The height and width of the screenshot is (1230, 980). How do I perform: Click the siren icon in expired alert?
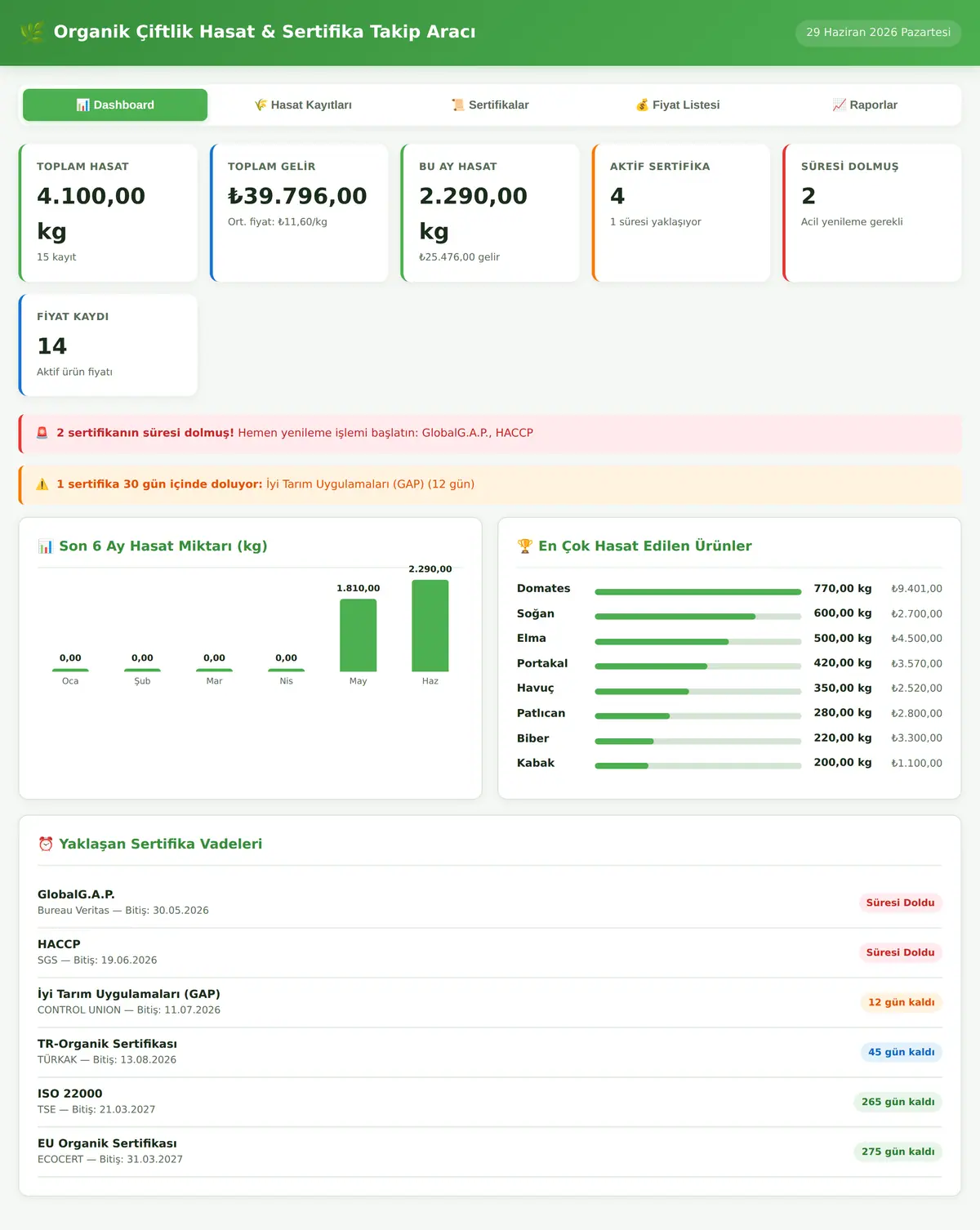tap(42, 433)
